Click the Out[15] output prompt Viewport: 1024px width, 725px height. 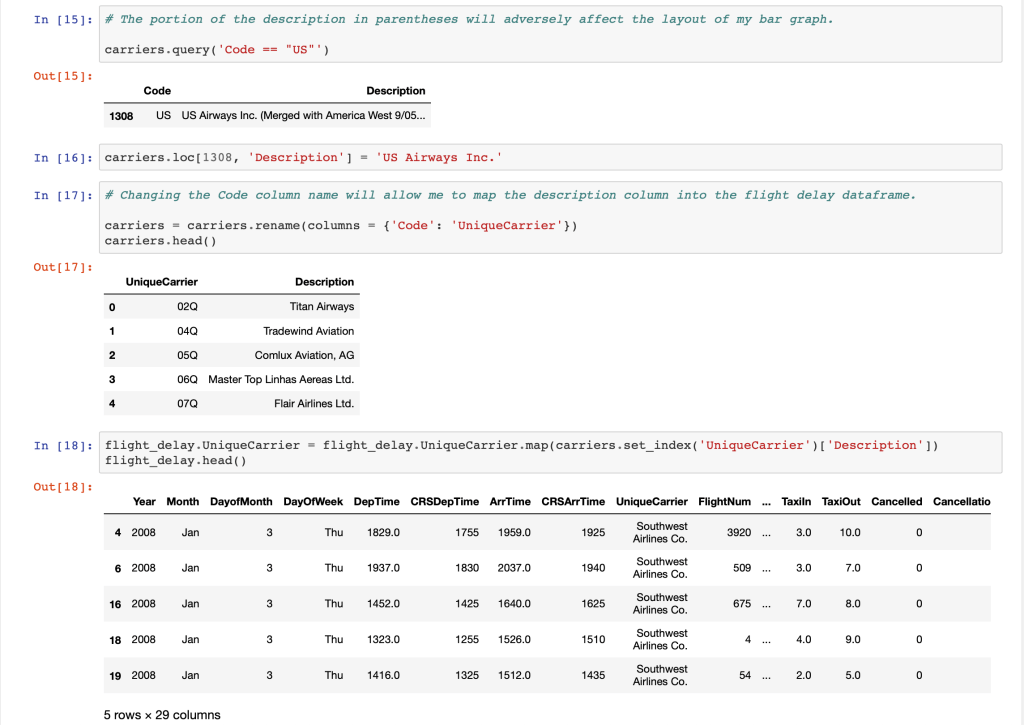pos(64,76)
